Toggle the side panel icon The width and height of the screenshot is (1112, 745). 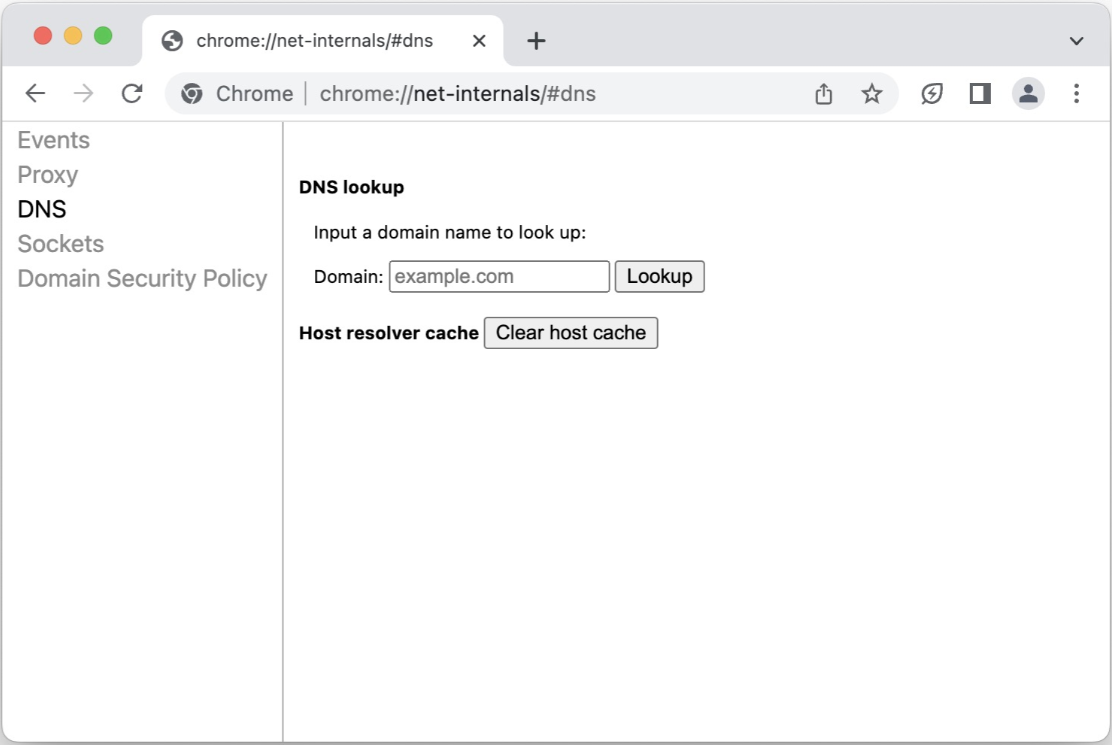click(980, 94)
